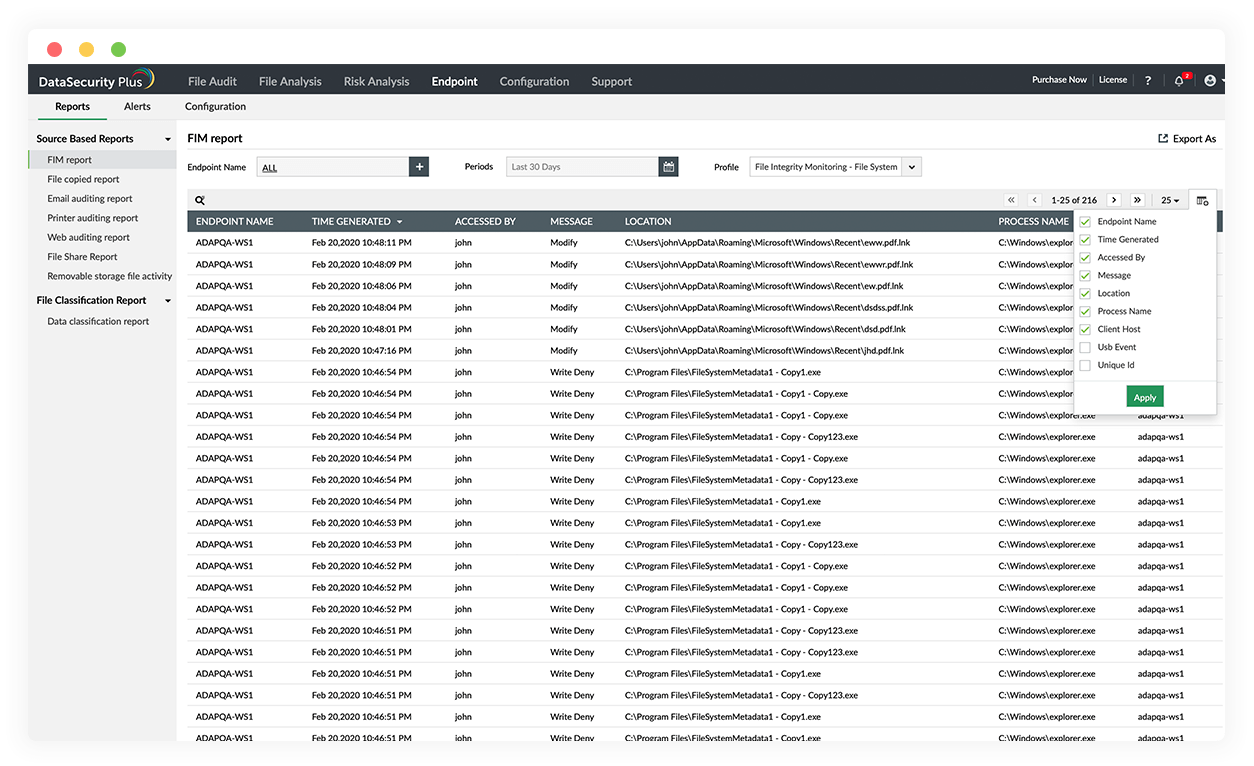Open the Risk Analysis menu

[x=376, y=81]
